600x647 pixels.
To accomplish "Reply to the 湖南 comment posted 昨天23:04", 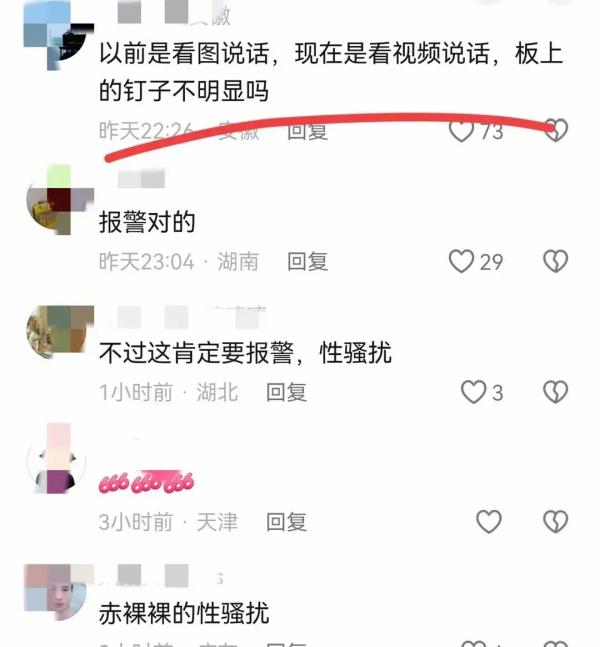I will [307, 262].
